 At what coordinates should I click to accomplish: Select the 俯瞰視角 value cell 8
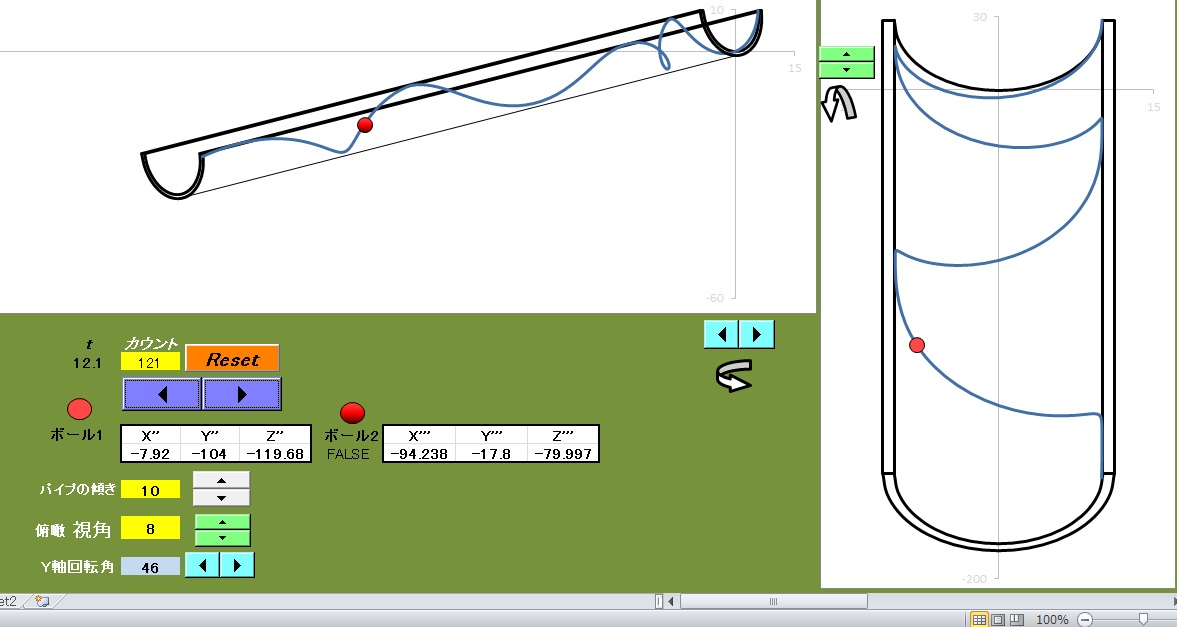tap(150, 529)
